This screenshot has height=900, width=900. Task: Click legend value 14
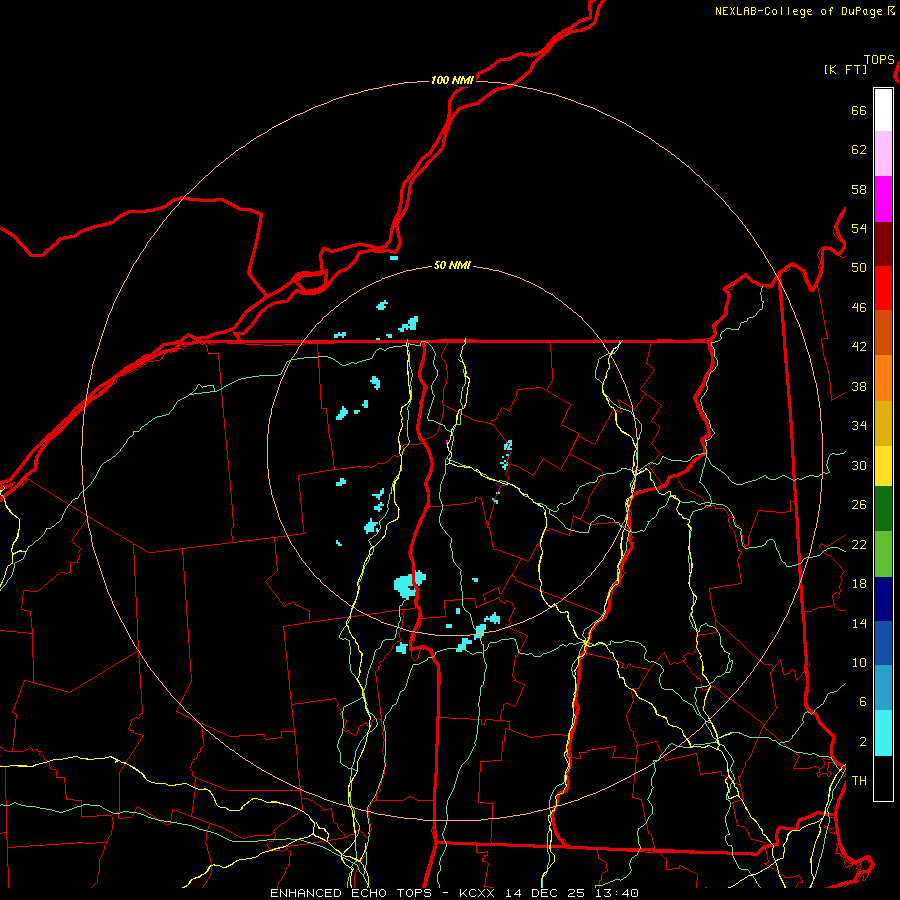tap(859, 623)
